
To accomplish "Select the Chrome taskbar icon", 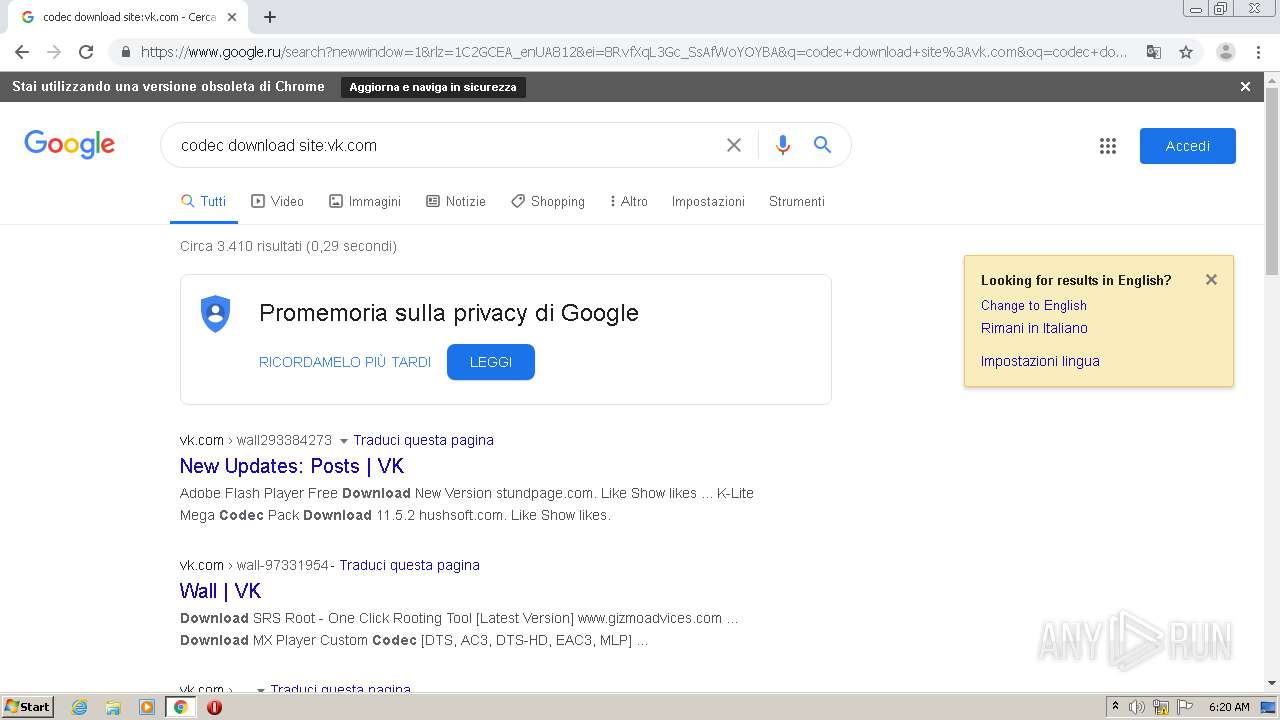I will [180, 707].
